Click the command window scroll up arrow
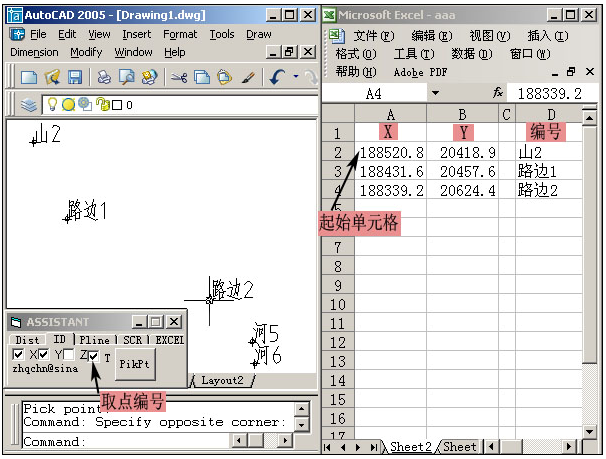Viewport: 606px width, 459px height. (301, 409)
